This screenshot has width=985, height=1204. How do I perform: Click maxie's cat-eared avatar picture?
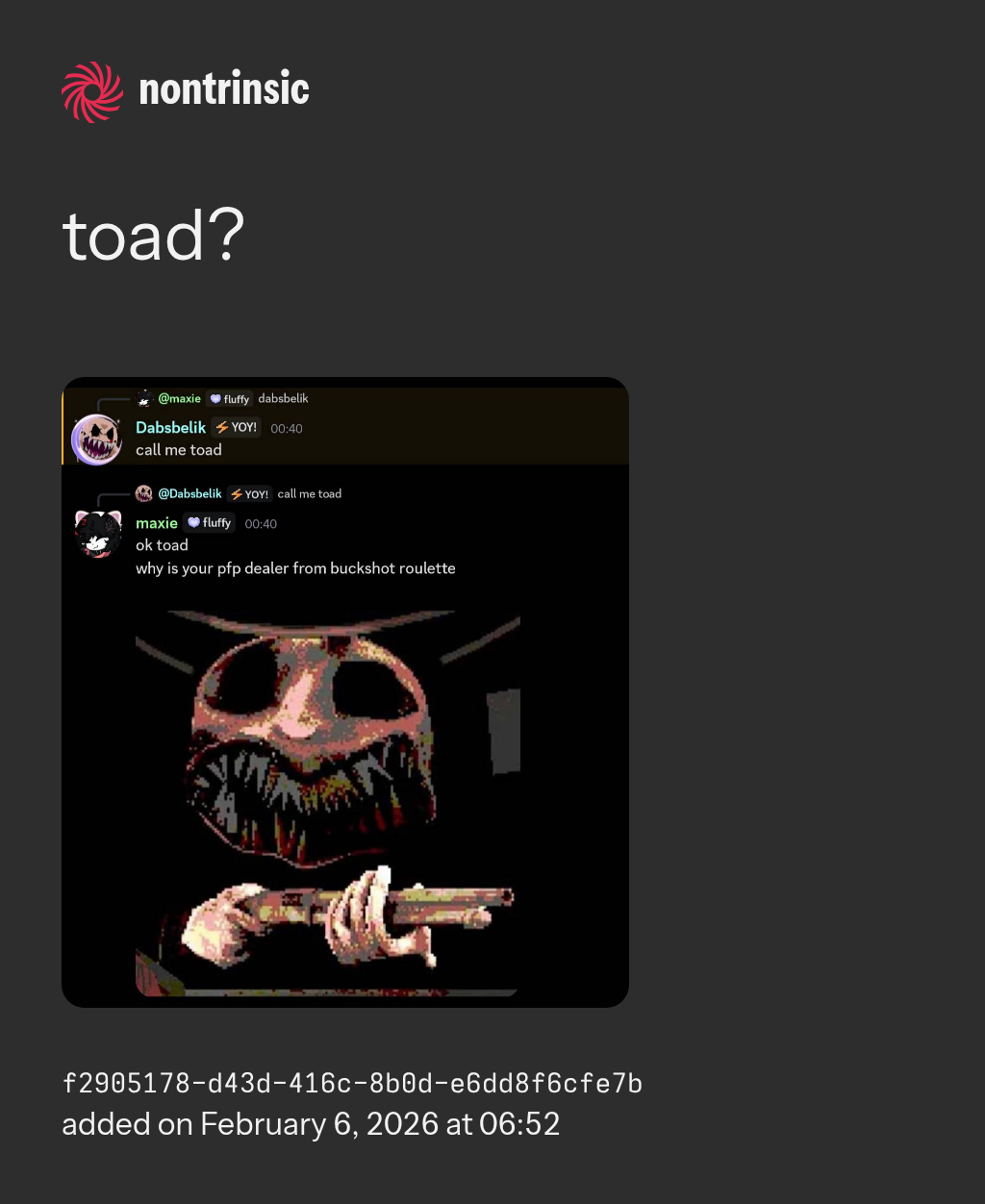pos(98,534)
